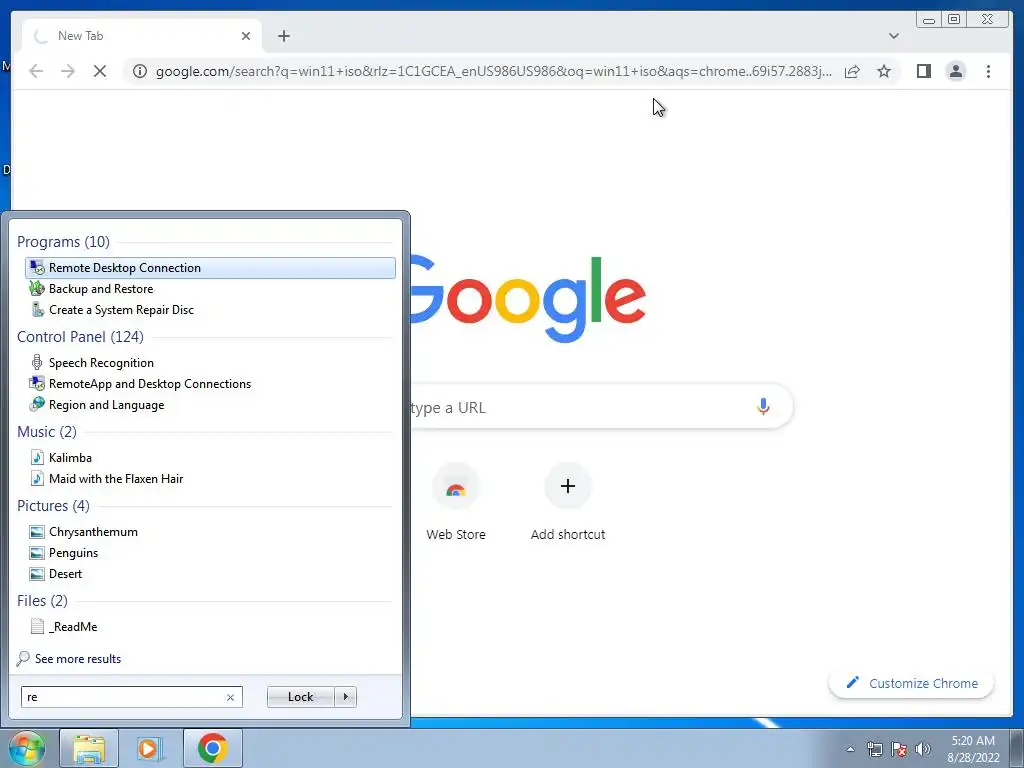This screenshot has width=1024, height=768.
Task: Expand Control Panel (124) results header
Action: pyautogui.click(x=80, y=336)
